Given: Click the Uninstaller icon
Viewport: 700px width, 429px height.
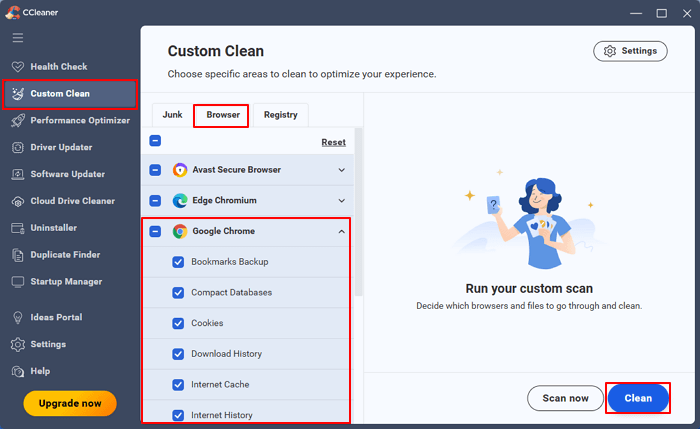Looking at the screenshot, I should click(x=18, y=228).
